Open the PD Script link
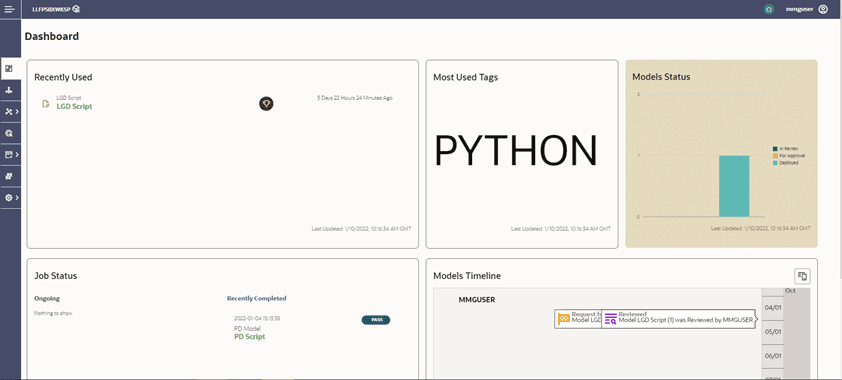Image resolution: width=842 pixels, height=380 pixels. pyautogui.click(x=250, y=337)
